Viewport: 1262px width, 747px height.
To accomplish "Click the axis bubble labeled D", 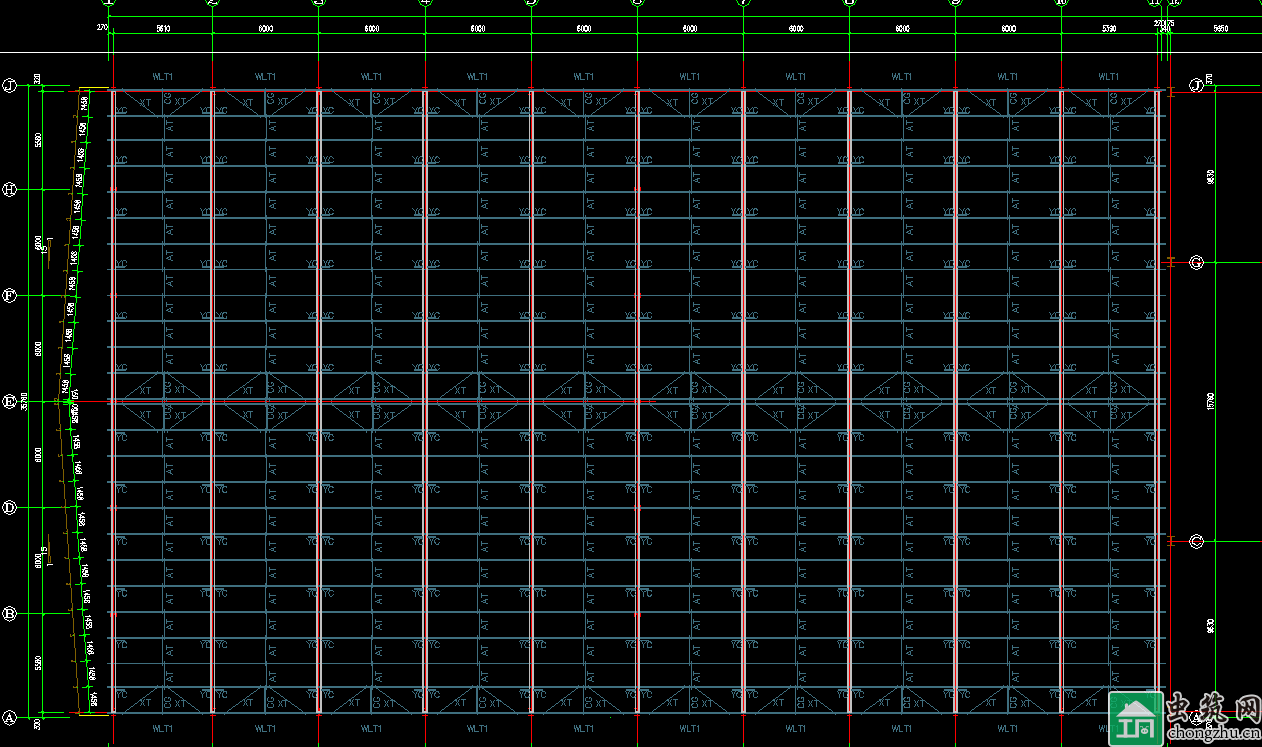I will pos(10,508).
